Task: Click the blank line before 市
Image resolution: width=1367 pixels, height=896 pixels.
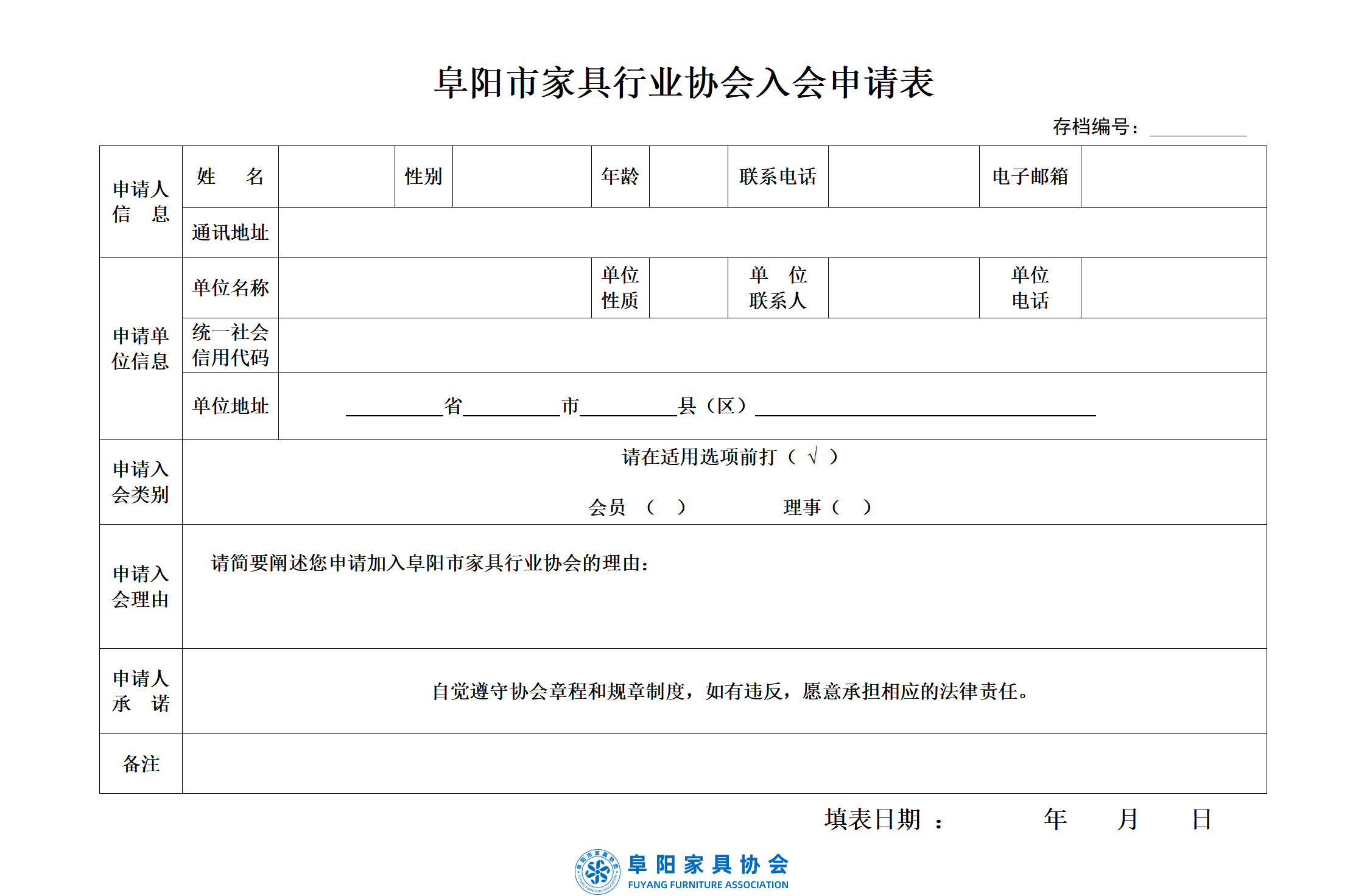Action: (511, 407)
